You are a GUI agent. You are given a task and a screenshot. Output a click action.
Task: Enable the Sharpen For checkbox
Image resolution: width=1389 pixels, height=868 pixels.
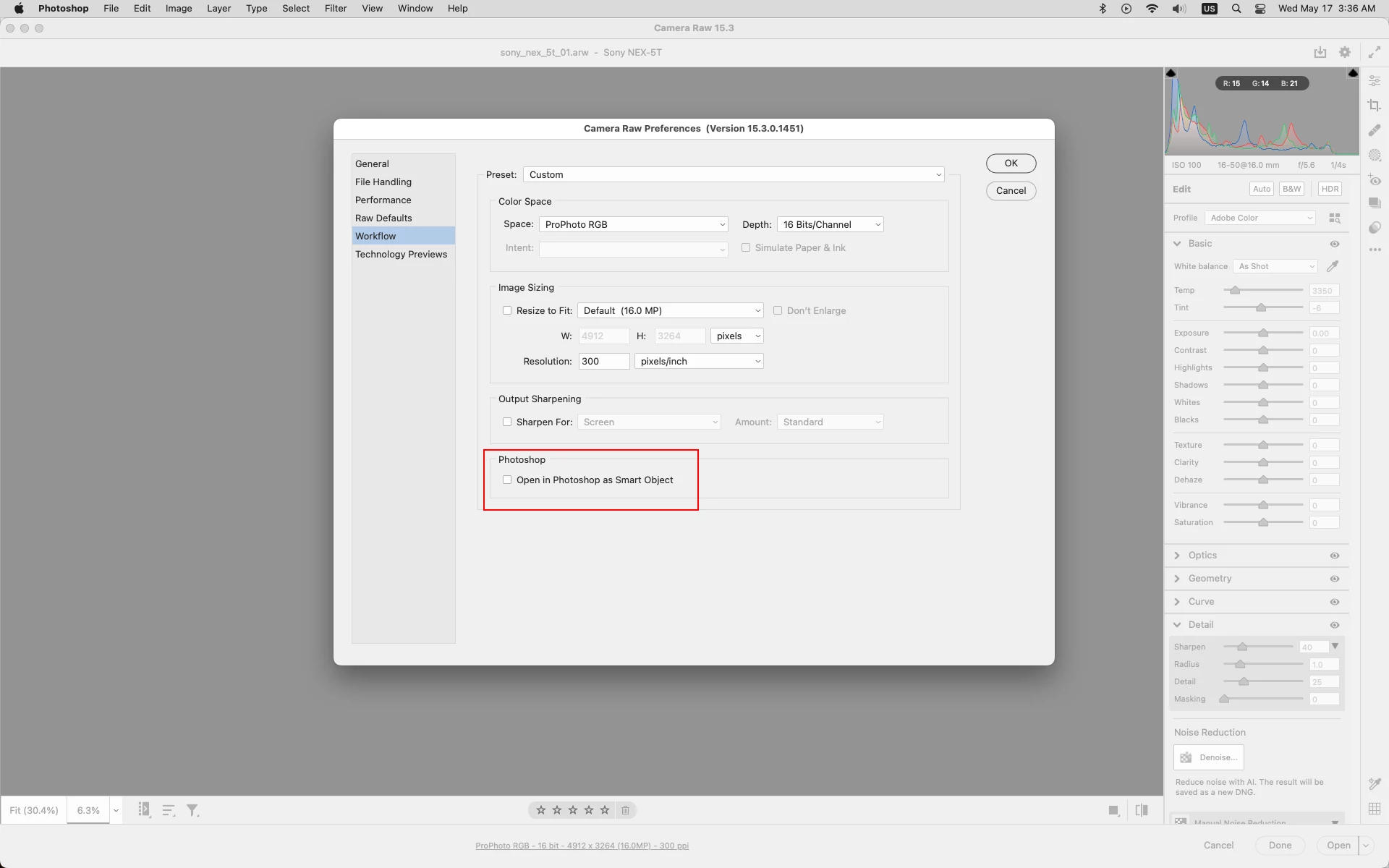(x=507, y=422)
